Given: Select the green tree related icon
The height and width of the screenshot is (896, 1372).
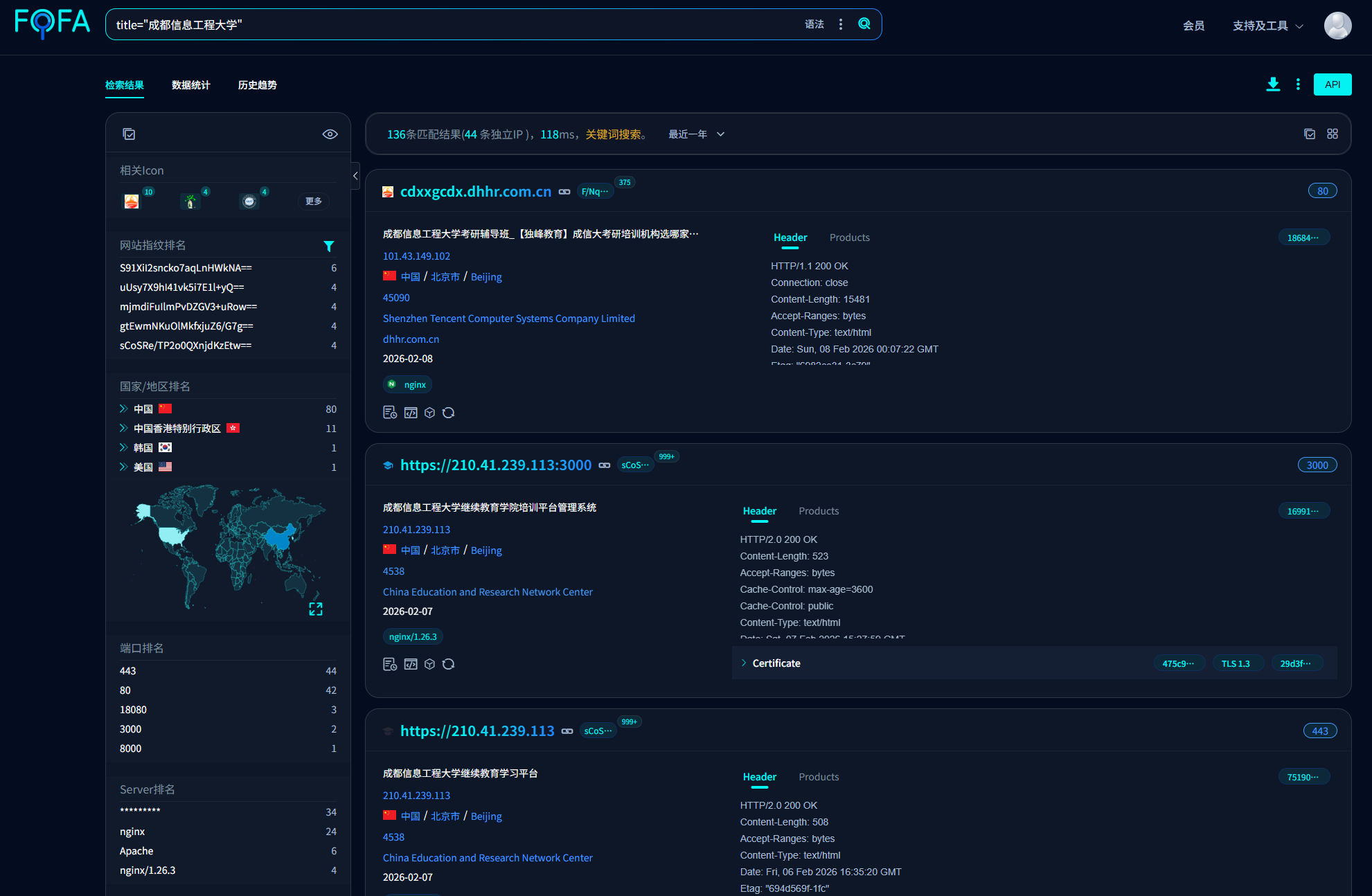Looking at the screenshot, I should pos(190,201).
